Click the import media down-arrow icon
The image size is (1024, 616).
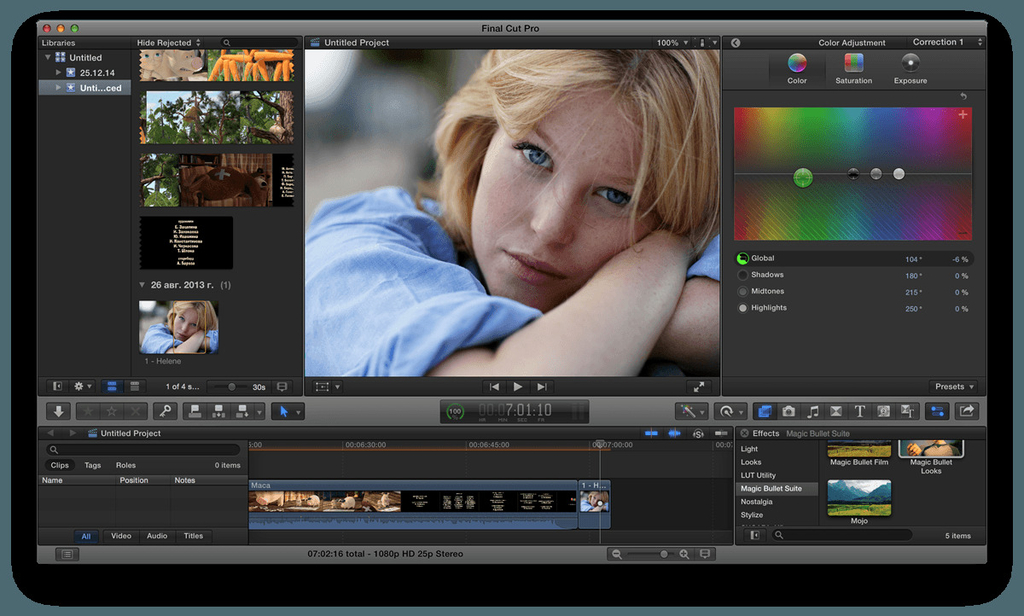pyautogui.click(x=58, y=411)
